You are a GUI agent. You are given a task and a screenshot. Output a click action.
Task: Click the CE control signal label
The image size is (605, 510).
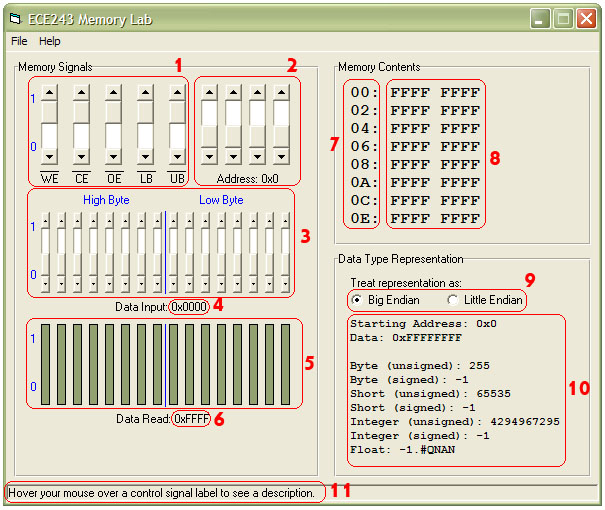pyautogui.click(x=81, y=178)
